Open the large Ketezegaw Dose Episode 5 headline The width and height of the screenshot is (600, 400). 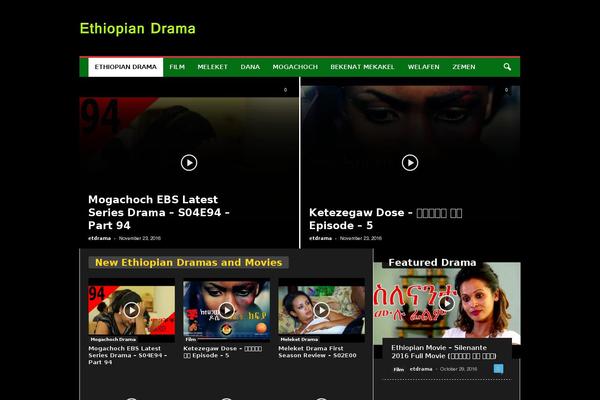coord(385,219)
